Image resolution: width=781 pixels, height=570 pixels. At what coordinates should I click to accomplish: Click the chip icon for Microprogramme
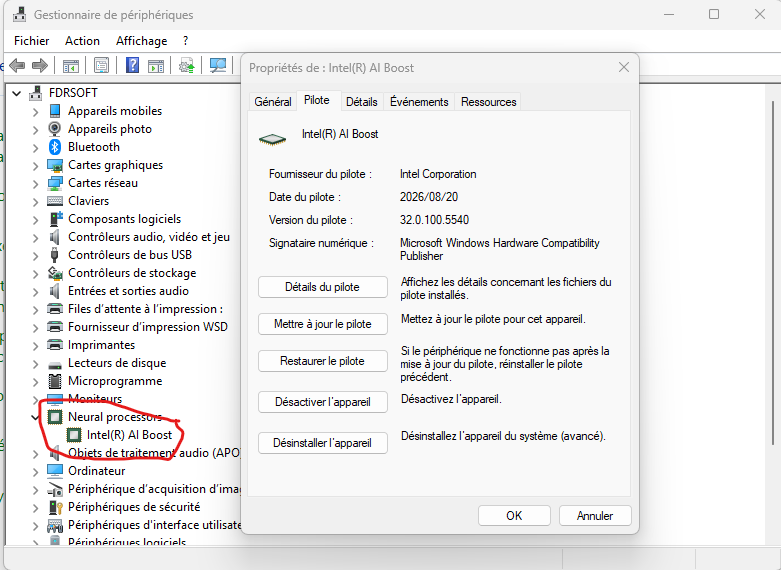[55, 381]
